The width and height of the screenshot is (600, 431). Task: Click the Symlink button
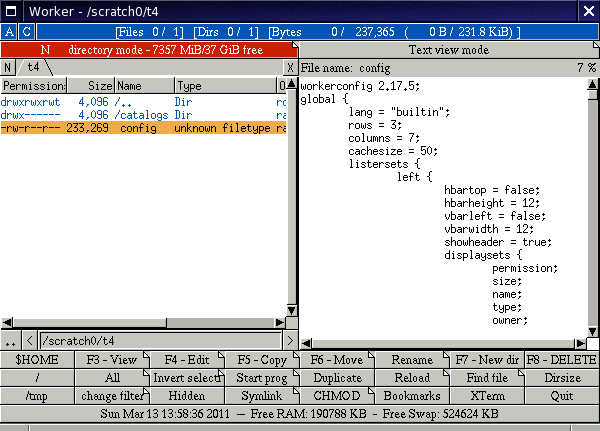coord(262,396)
